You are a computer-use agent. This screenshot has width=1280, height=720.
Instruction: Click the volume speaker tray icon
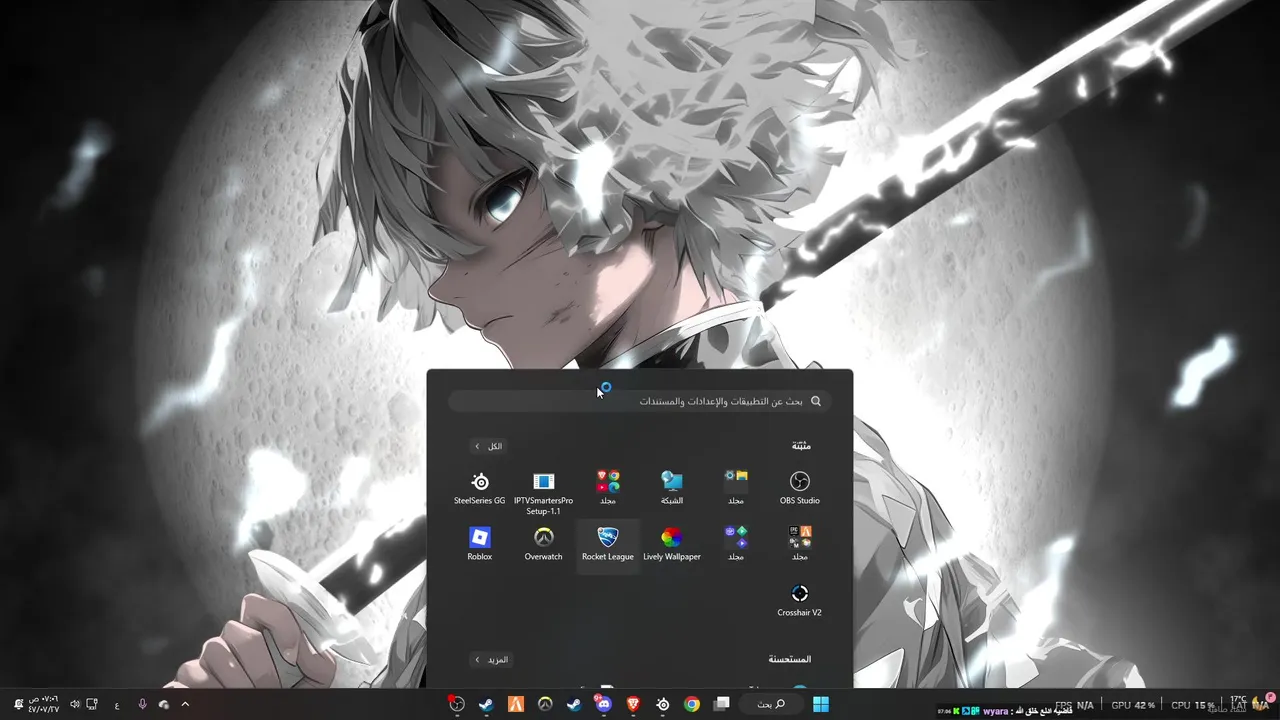75,704
